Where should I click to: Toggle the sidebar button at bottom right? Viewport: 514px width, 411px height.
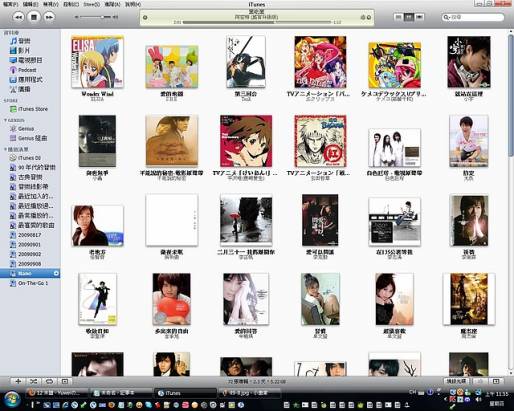click(x=496, y=381)
